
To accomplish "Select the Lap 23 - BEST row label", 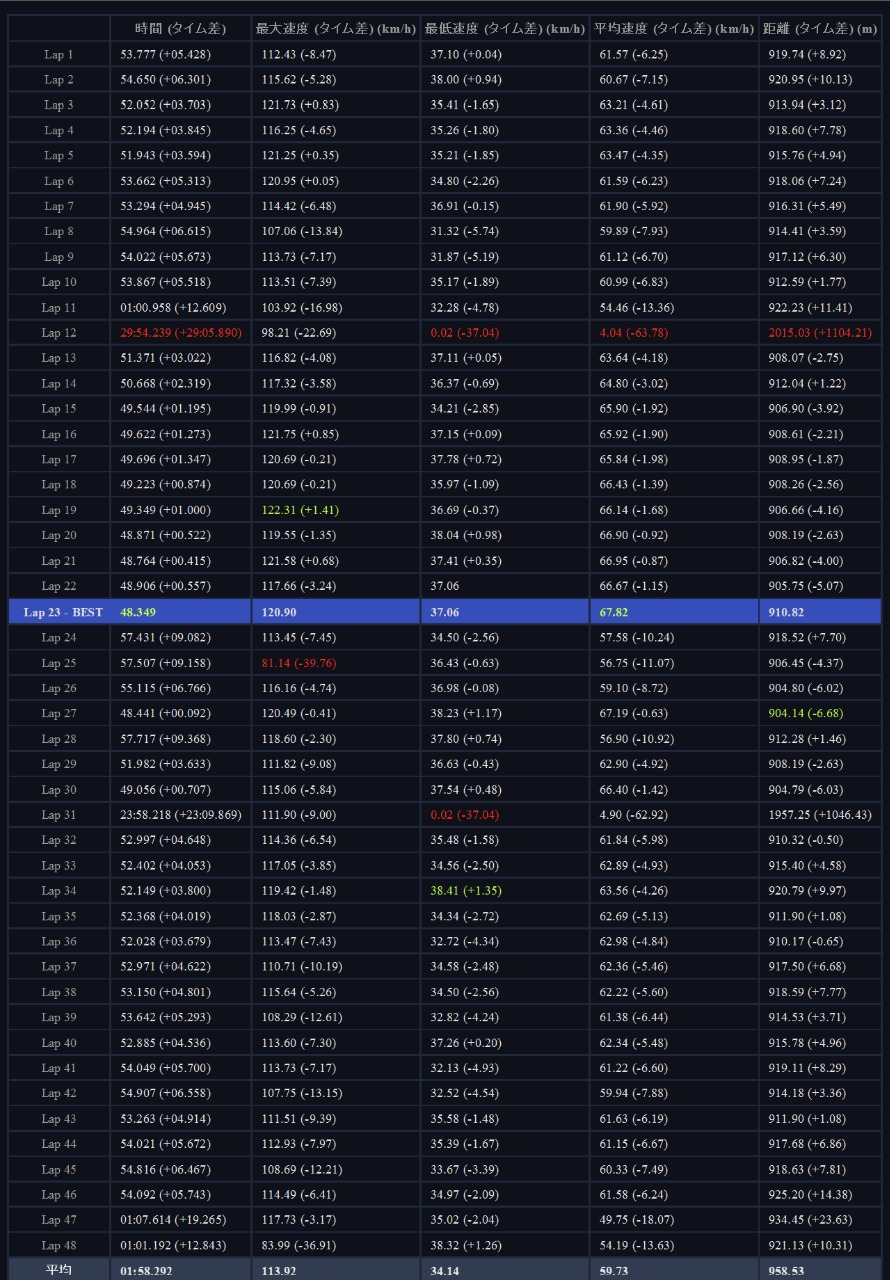I will pyautogui.click(x=63, y=612).
